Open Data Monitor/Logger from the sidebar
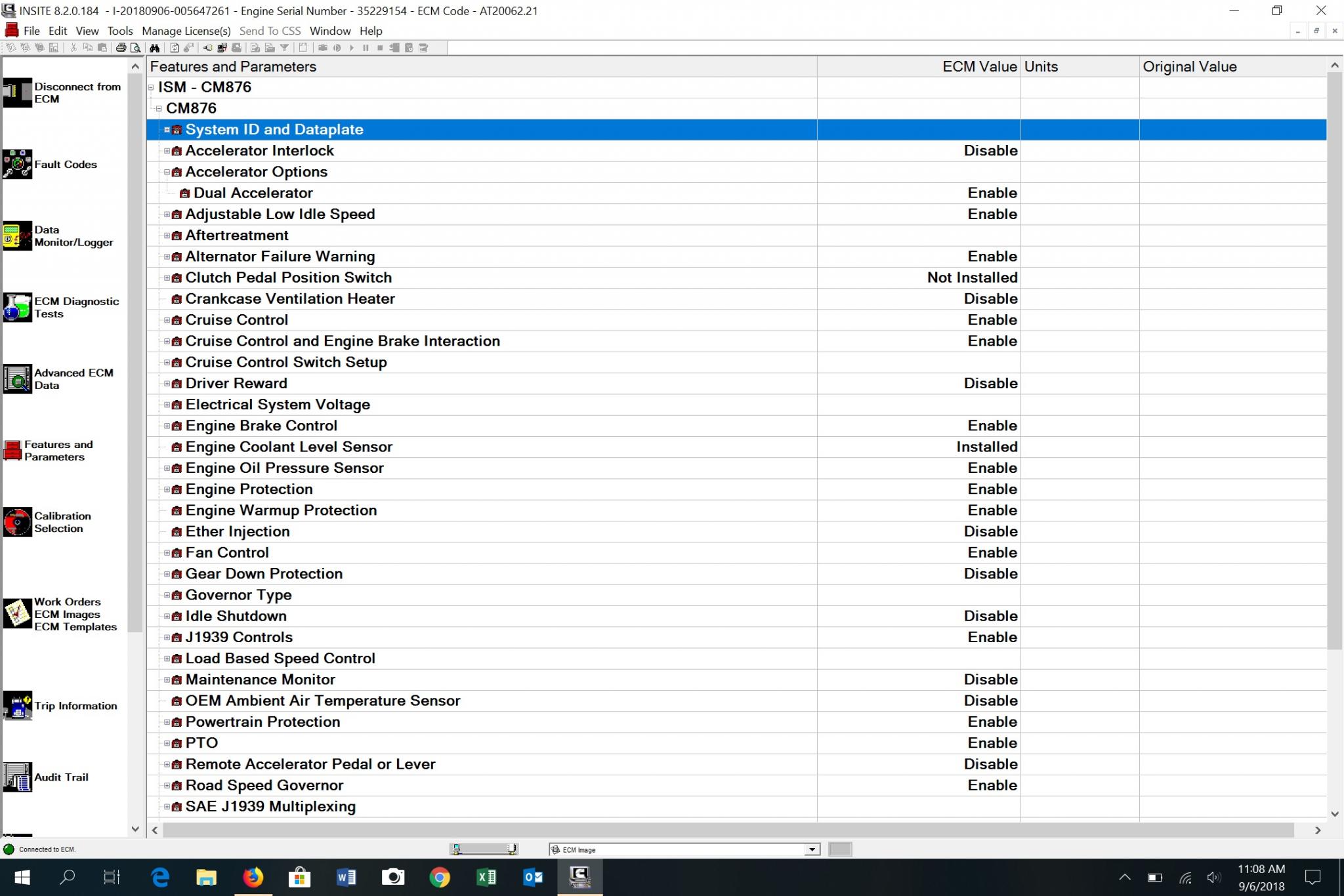The image size is (1344, 896). click(18, 235)
